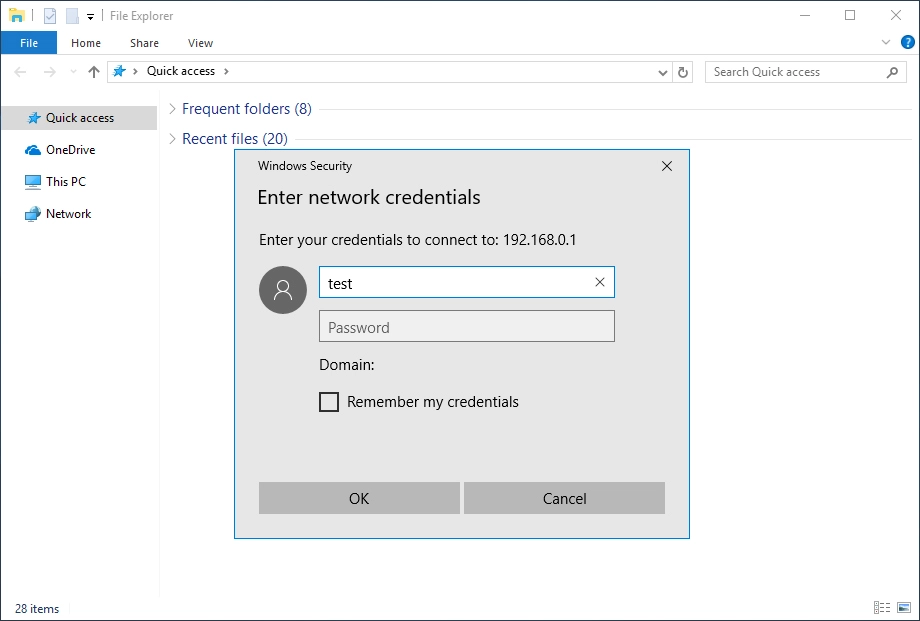Click the 28 items status text
Image resolution: width=920 pixels, height=621 pixels.
[37, 609]
